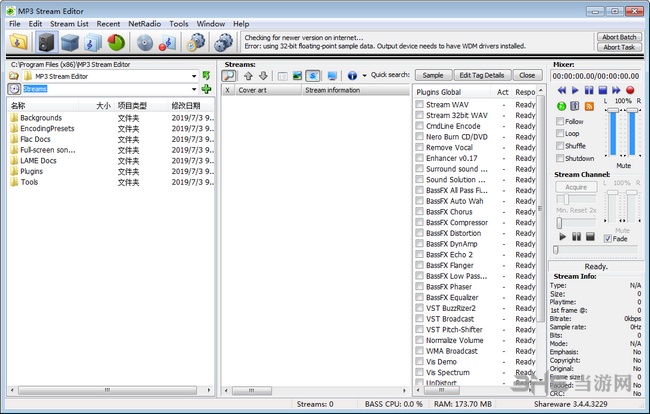
Task: Stop playback with the blue Mixer stop button
Action: click(603, 90)
